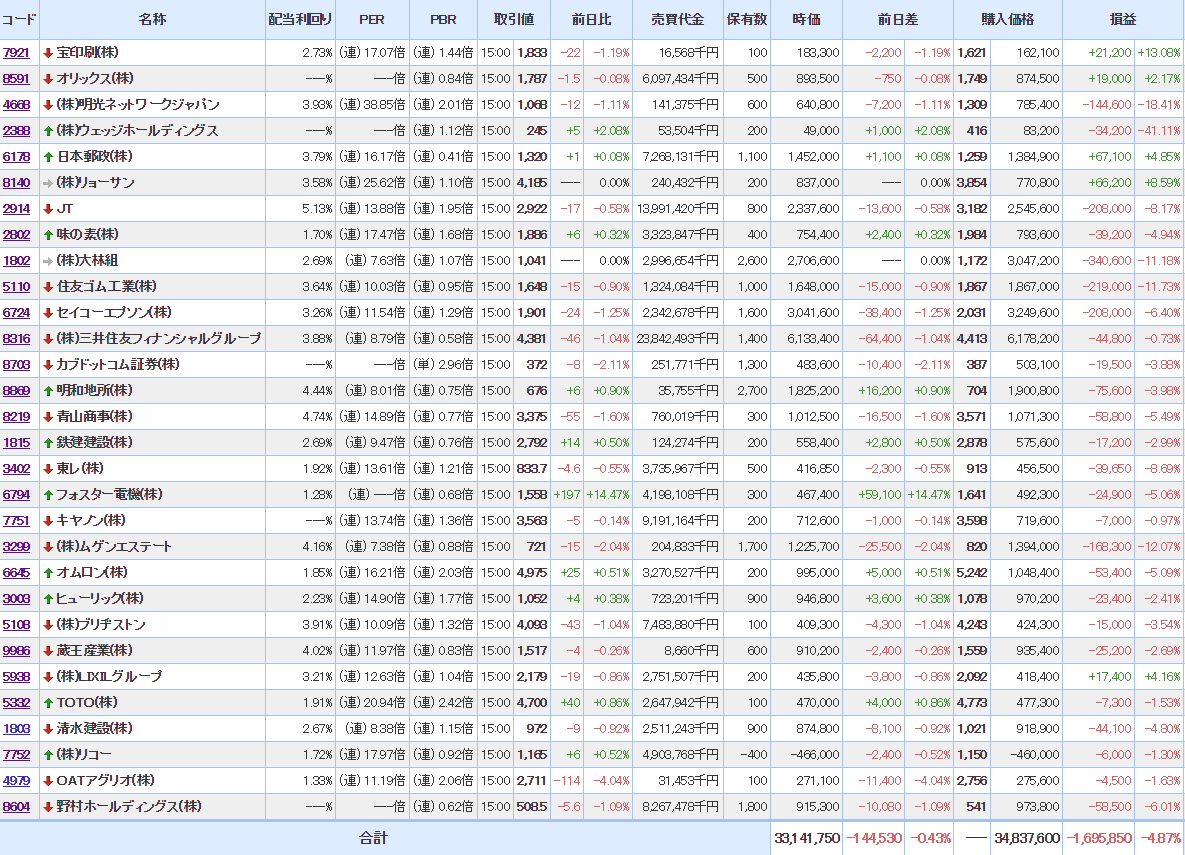1185x855 pixels.
Task: Open stock code link 7921
Action: pyautogui.click(x=16, y=52)
